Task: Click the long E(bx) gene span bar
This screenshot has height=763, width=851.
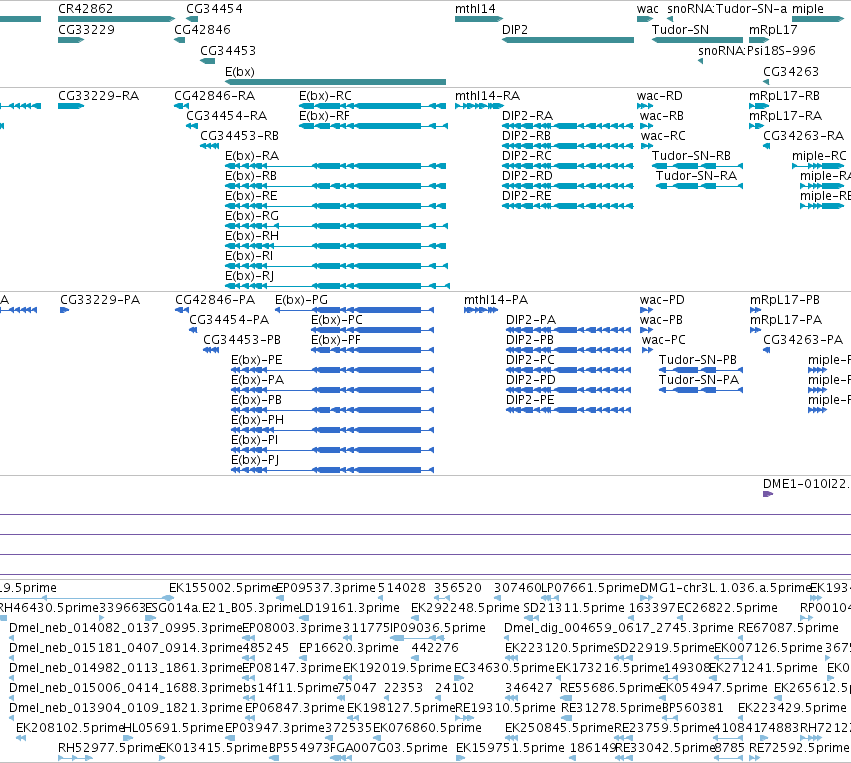Action: click(335, 82)
